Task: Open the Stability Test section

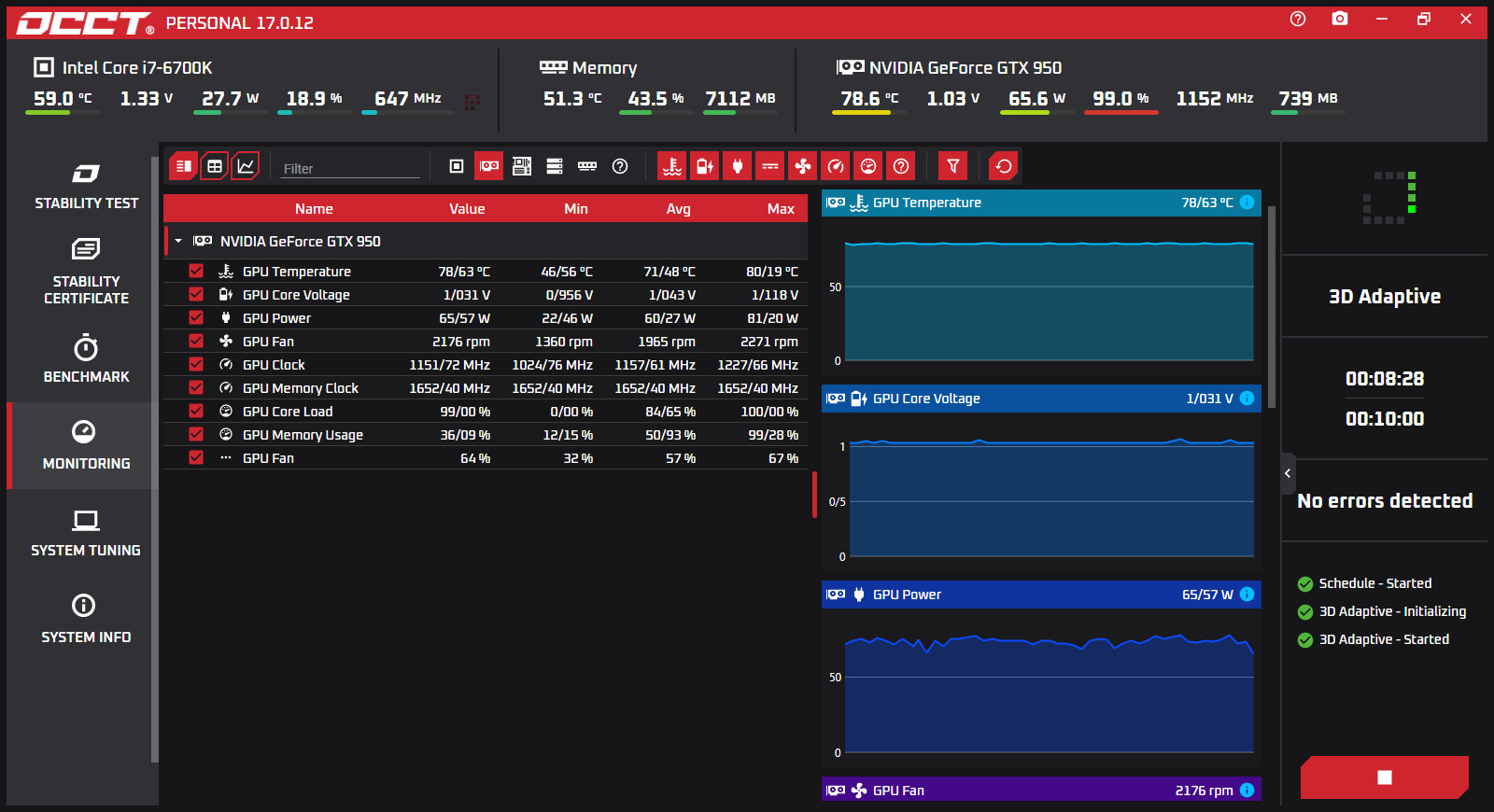Action: pyautogui.click(x=86, y=187)
